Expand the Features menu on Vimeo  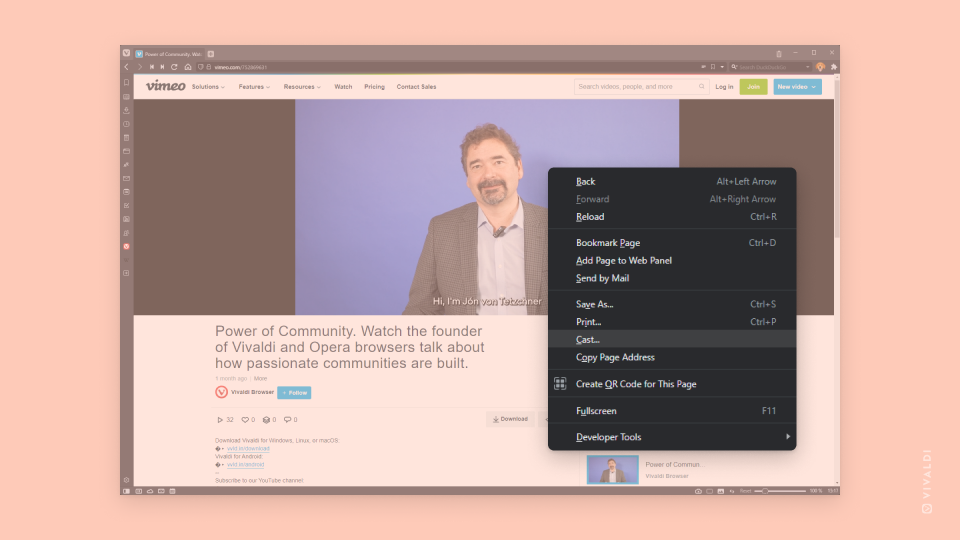click(254, 87)
